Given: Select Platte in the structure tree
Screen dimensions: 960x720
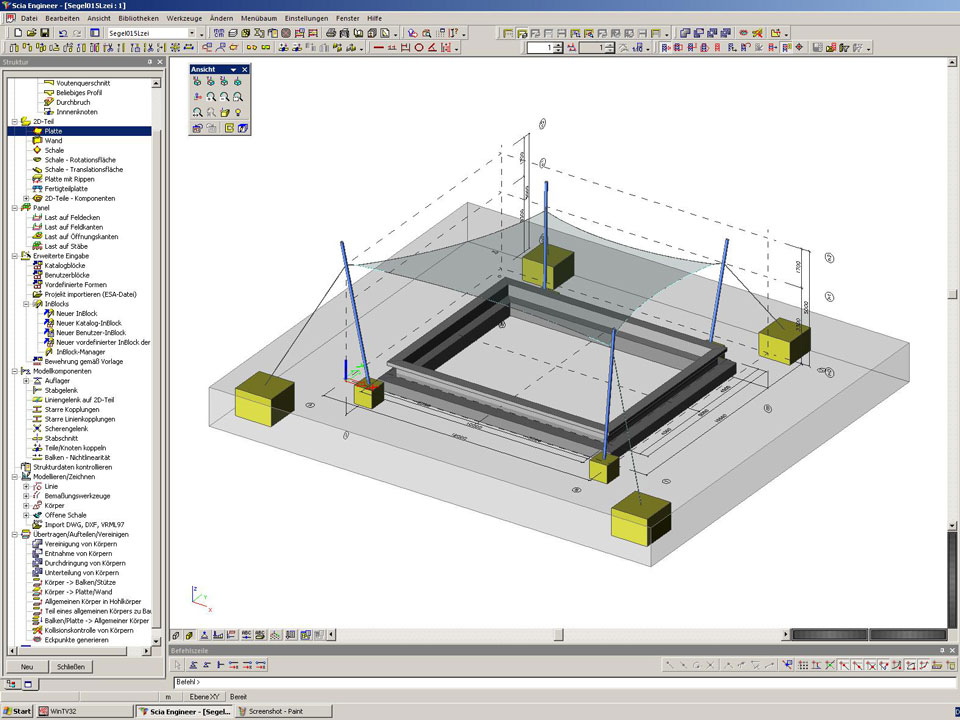Looking at the screenshot, I should coord(53,131).
